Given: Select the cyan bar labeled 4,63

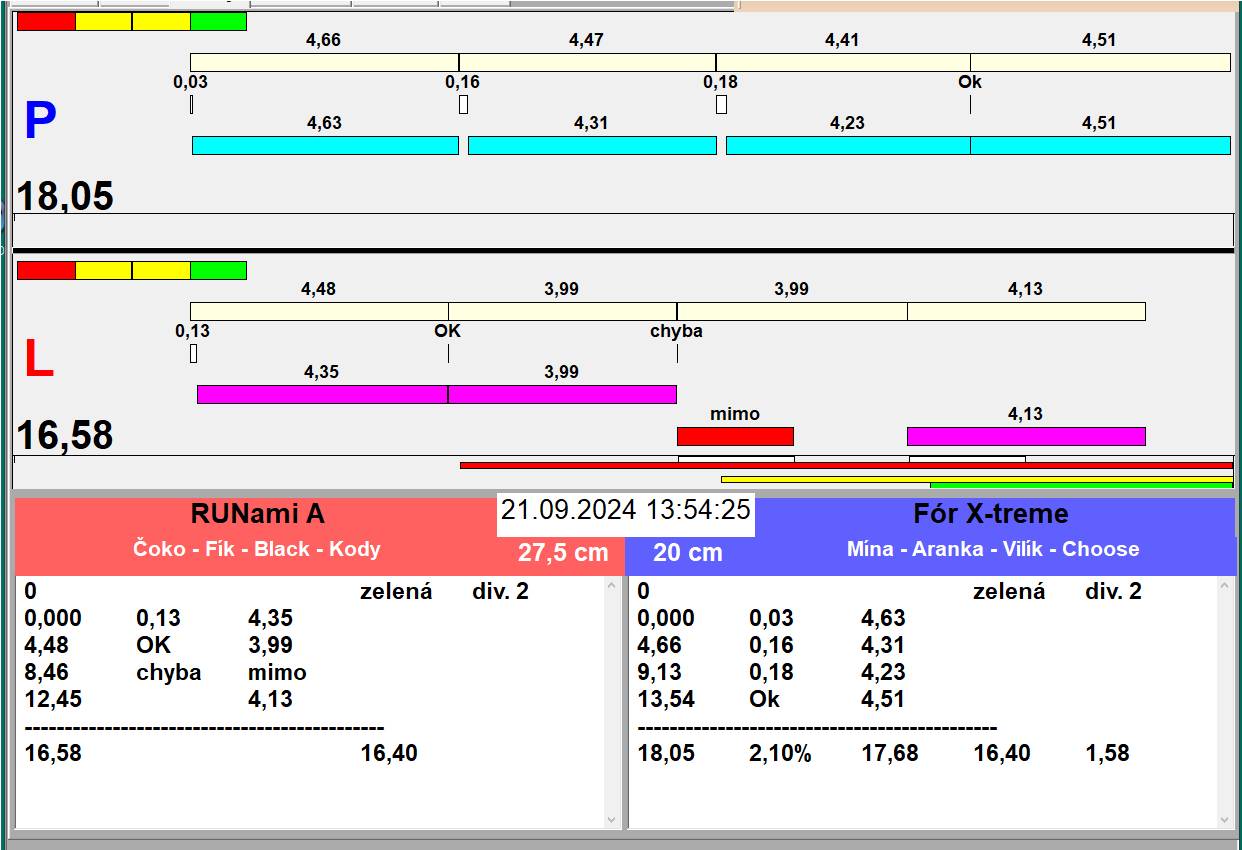Looking at the screenshot, I should pyautogui.click(x=325, y=145).
